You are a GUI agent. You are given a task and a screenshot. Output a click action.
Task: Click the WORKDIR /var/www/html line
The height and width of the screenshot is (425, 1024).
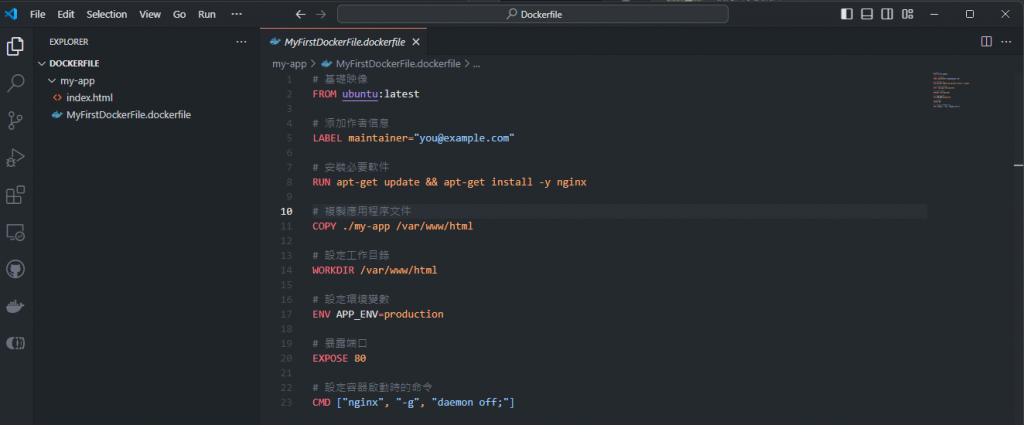coord(375,270)
